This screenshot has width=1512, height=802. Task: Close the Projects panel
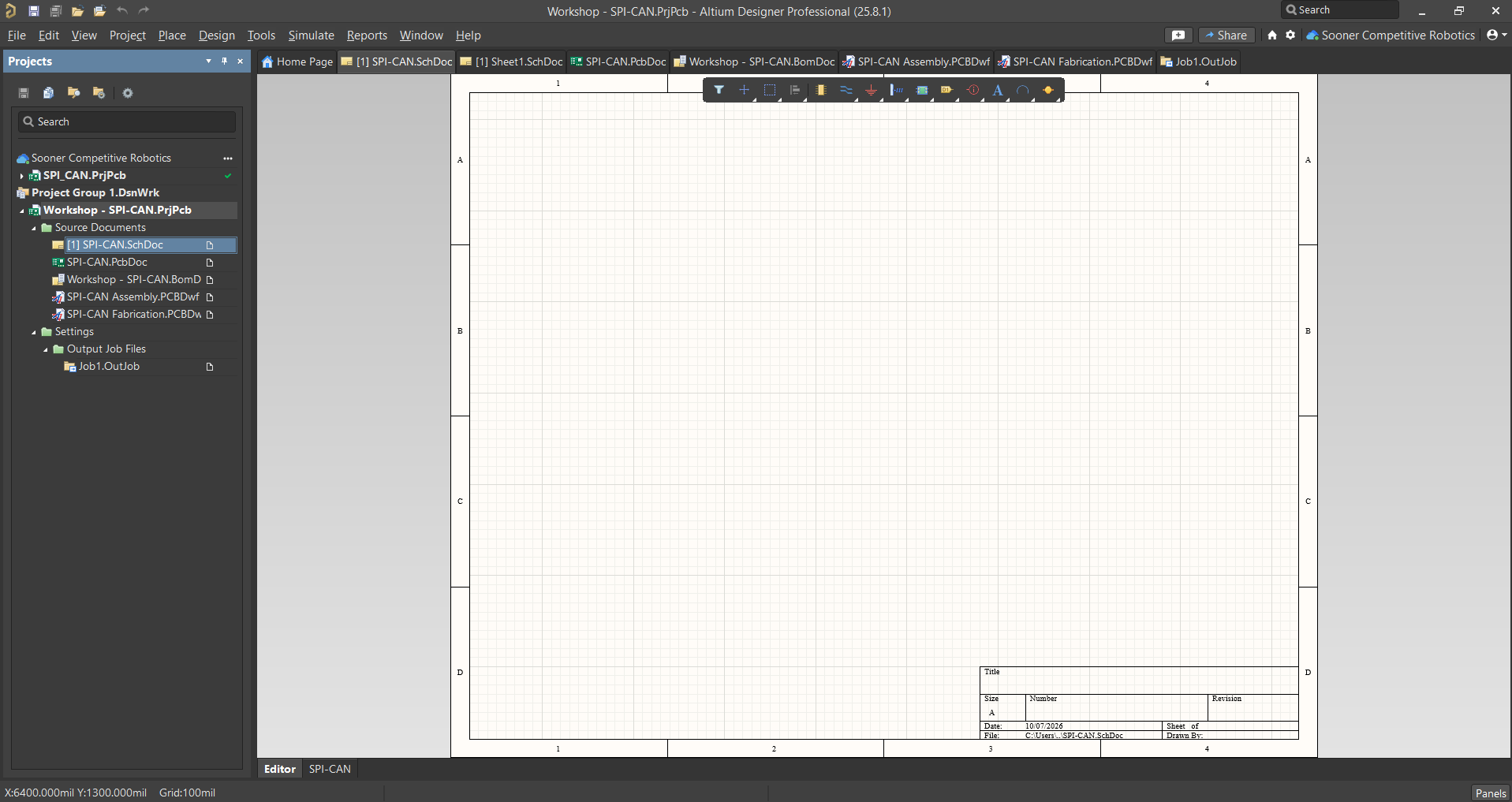pyautogui.click(x=240, y=62)
